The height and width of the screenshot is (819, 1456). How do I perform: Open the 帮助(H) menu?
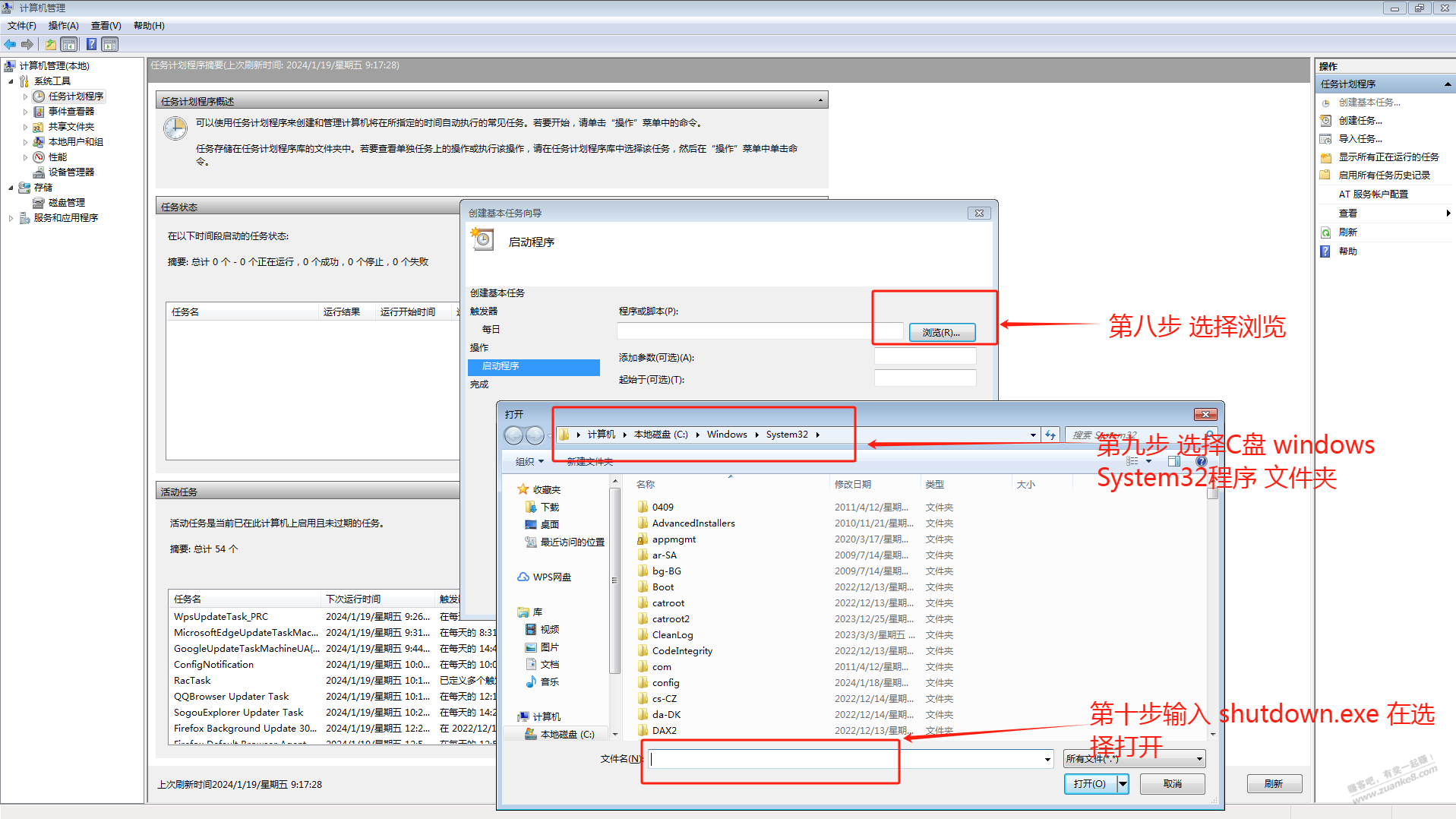coord(149,26)
